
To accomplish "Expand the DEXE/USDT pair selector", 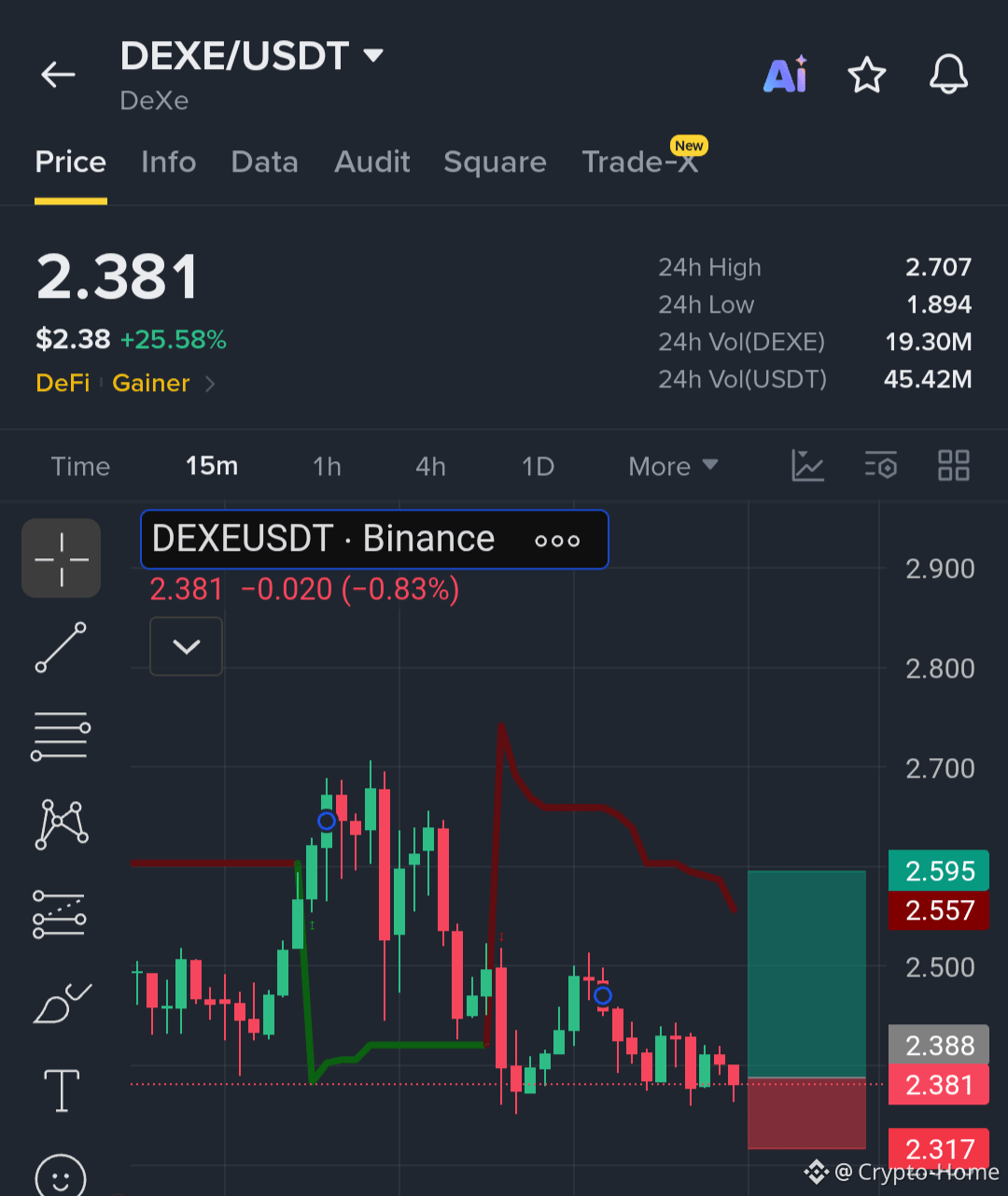I will coord(373,55).
